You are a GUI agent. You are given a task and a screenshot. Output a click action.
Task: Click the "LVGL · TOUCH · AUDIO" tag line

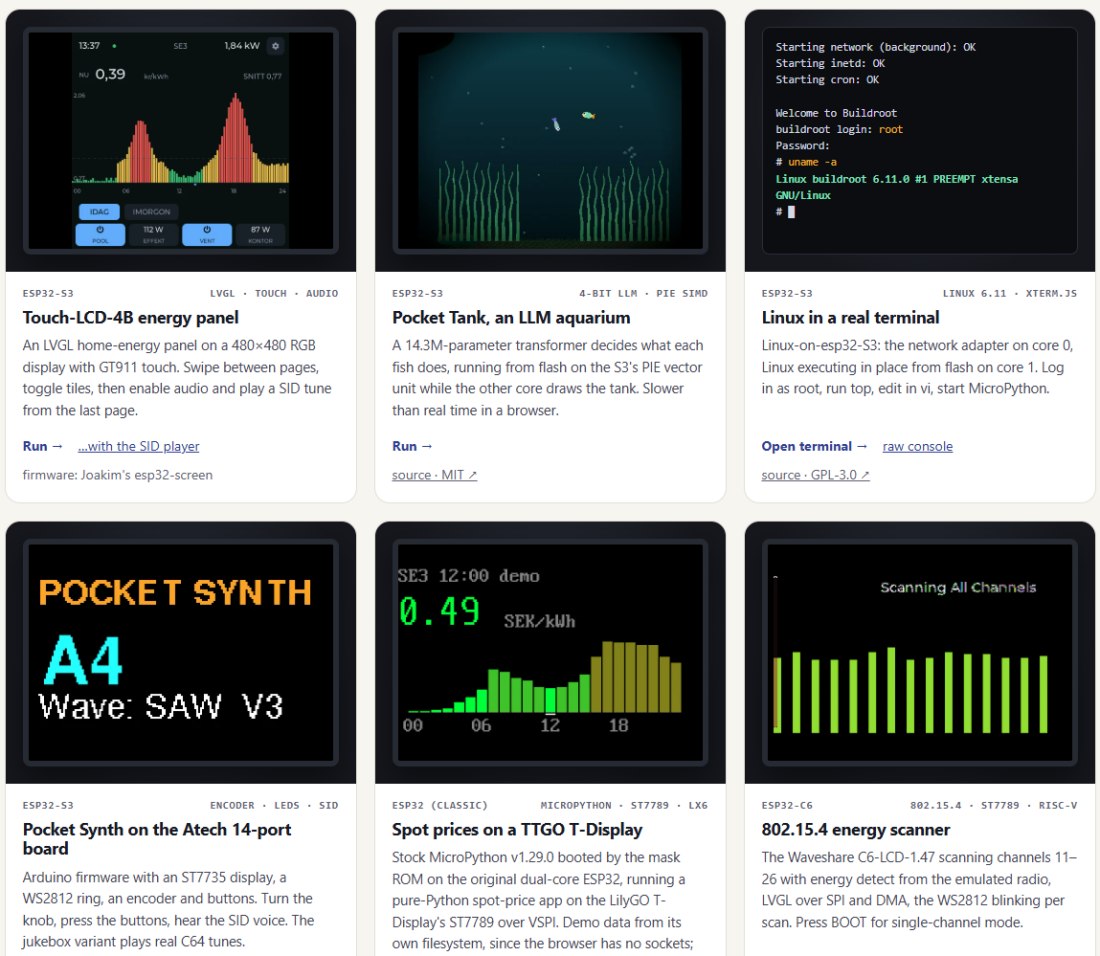point(274,293)
